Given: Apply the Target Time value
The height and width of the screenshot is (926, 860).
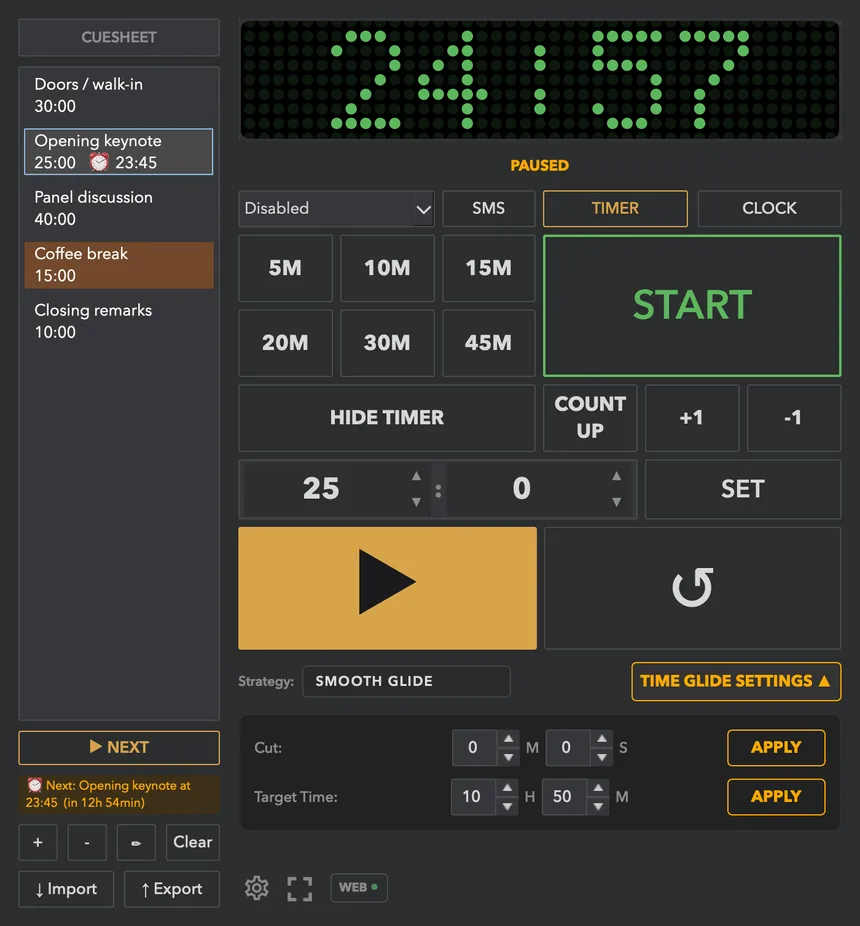Looking at the screenshot, I should [x=776, y=797].
